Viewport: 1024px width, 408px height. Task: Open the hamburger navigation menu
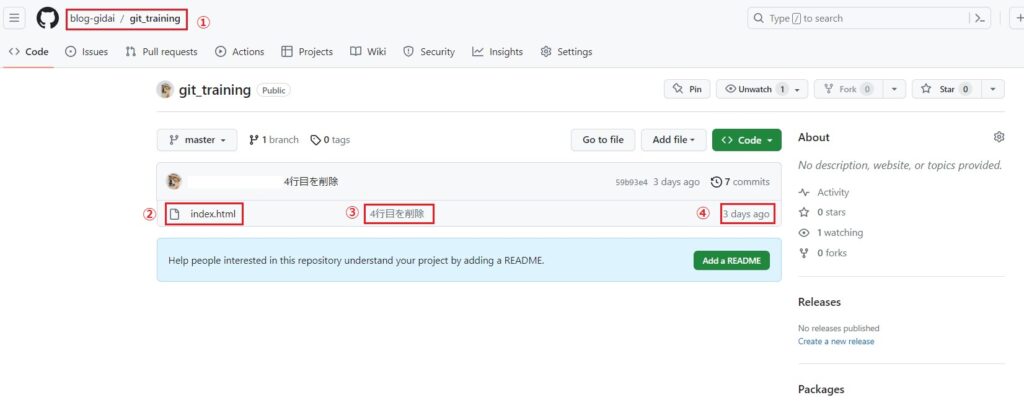pyautogui.click(x=15, y=19)
